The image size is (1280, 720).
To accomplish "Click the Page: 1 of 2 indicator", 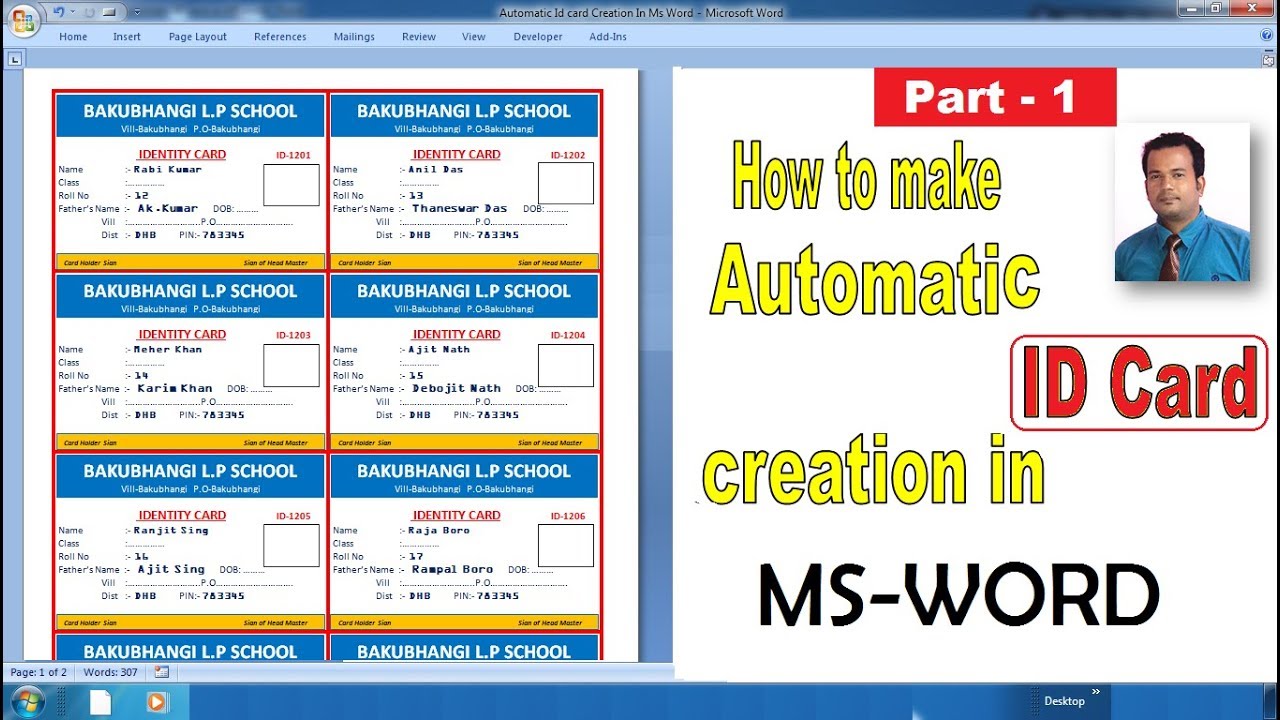I will 39,672.
